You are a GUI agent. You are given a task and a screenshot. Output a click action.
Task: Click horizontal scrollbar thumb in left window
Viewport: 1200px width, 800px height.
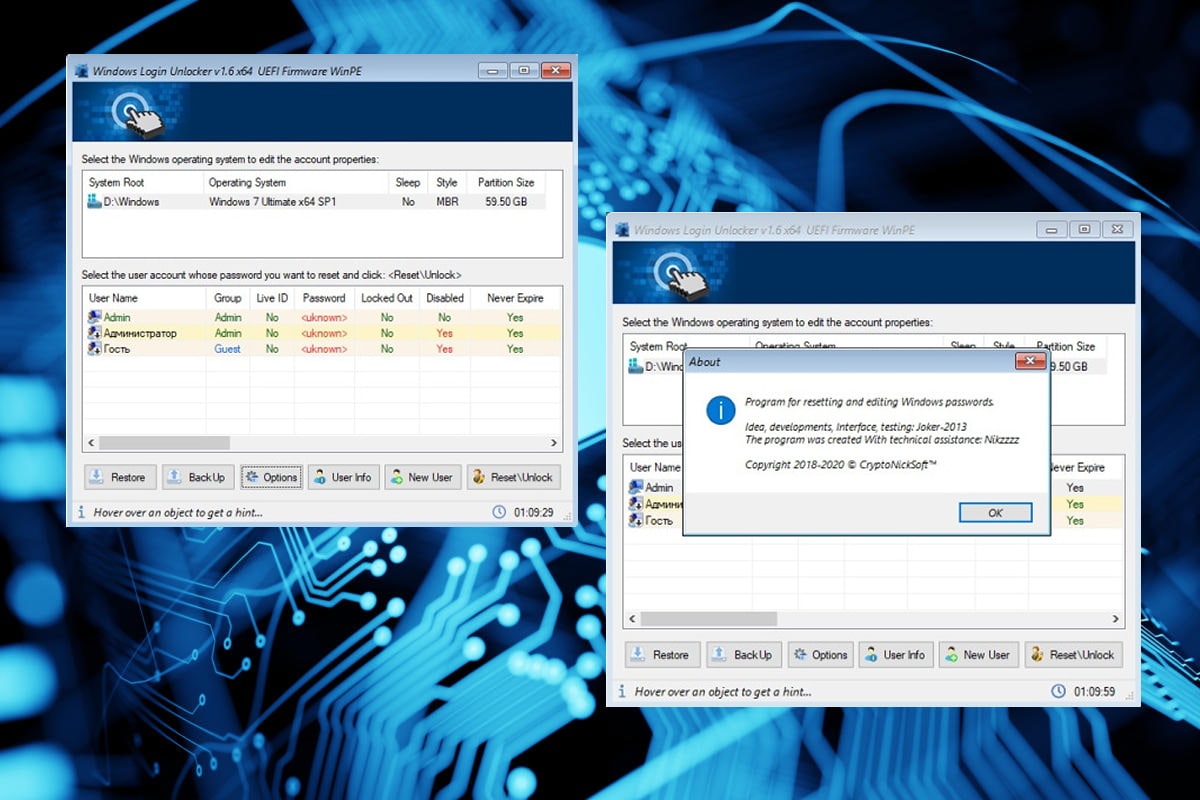click(164, 442)
